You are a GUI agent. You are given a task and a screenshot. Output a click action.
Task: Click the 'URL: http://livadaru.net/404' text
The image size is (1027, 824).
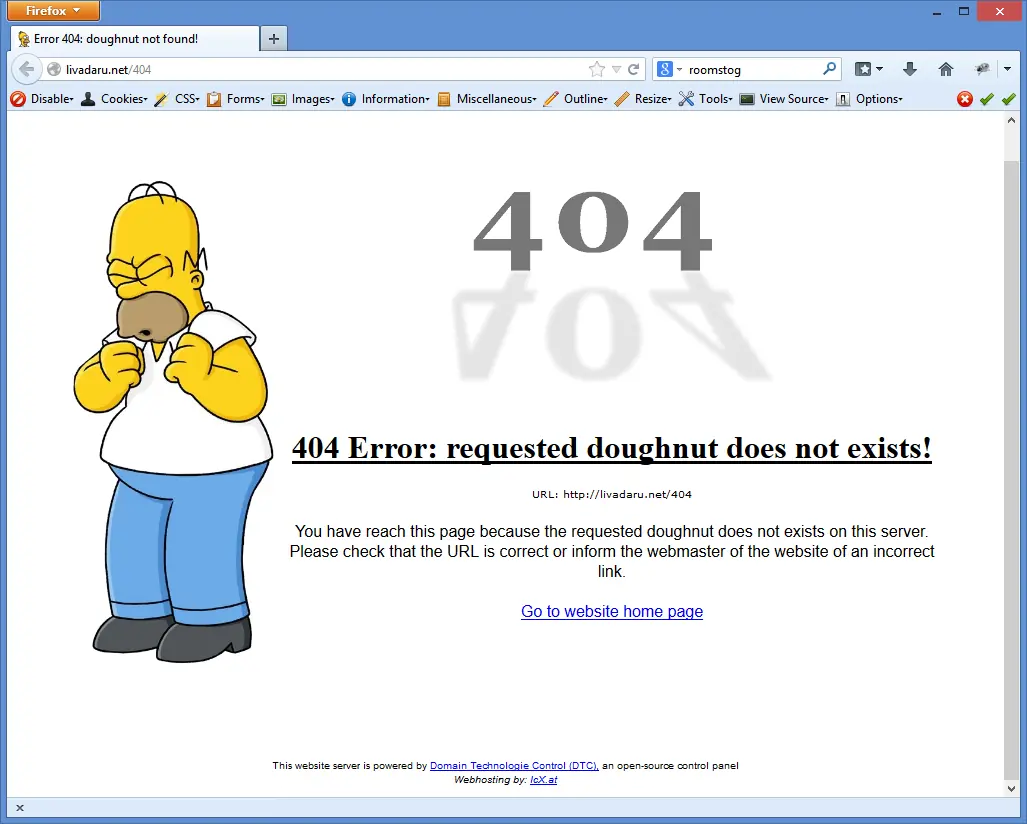coord(612,495)
